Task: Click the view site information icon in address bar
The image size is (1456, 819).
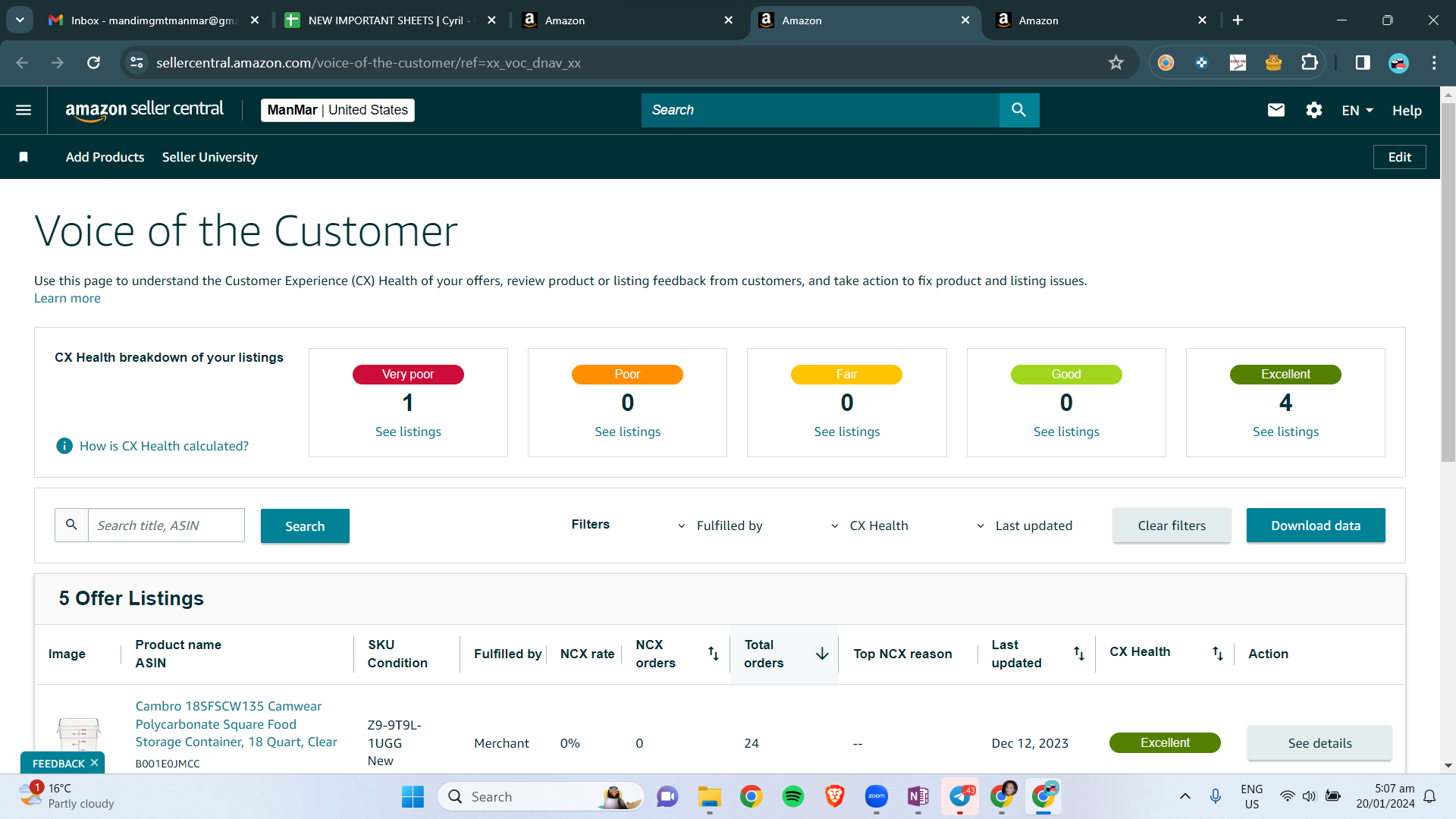Action: tap(136, 63)
